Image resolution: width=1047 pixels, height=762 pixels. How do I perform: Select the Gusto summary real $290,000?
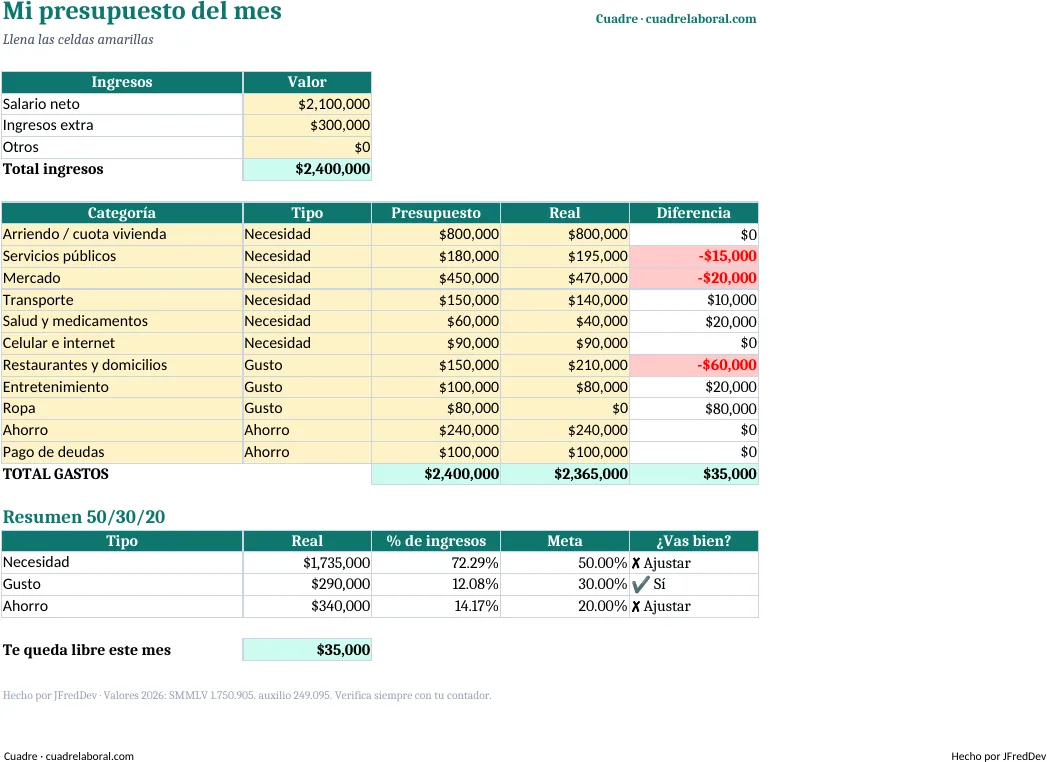pyautogui.click(x=307, y=584)
